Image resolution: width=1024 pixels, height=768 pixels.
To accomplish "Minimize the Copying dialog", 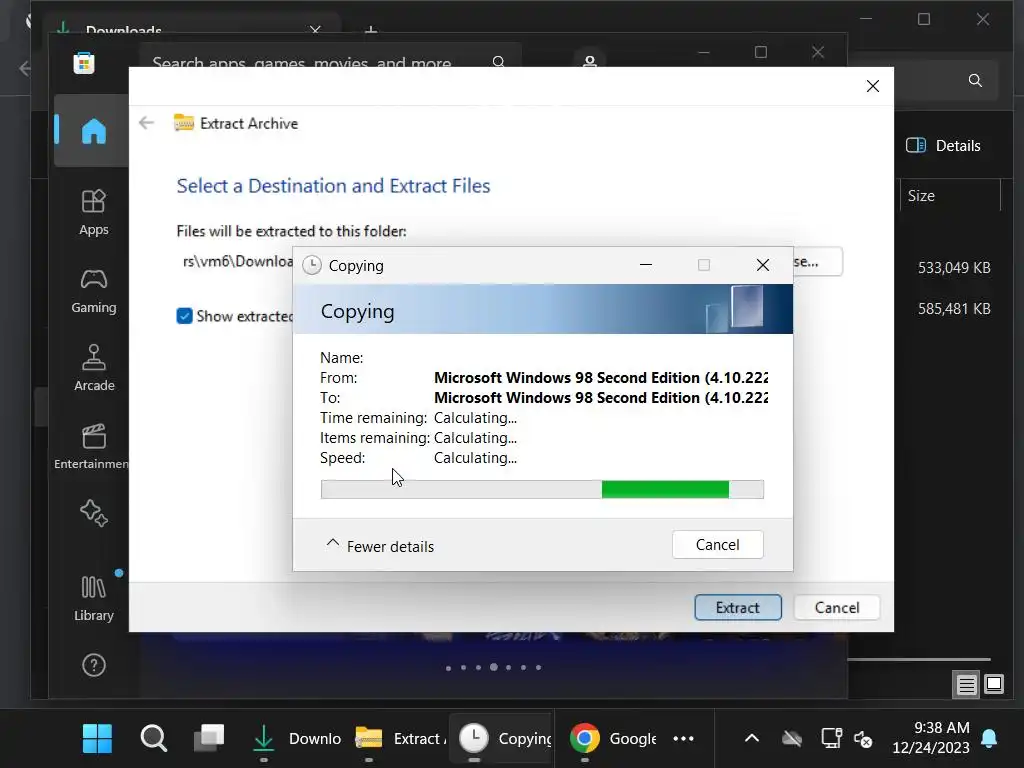I will tap(645, 265).
